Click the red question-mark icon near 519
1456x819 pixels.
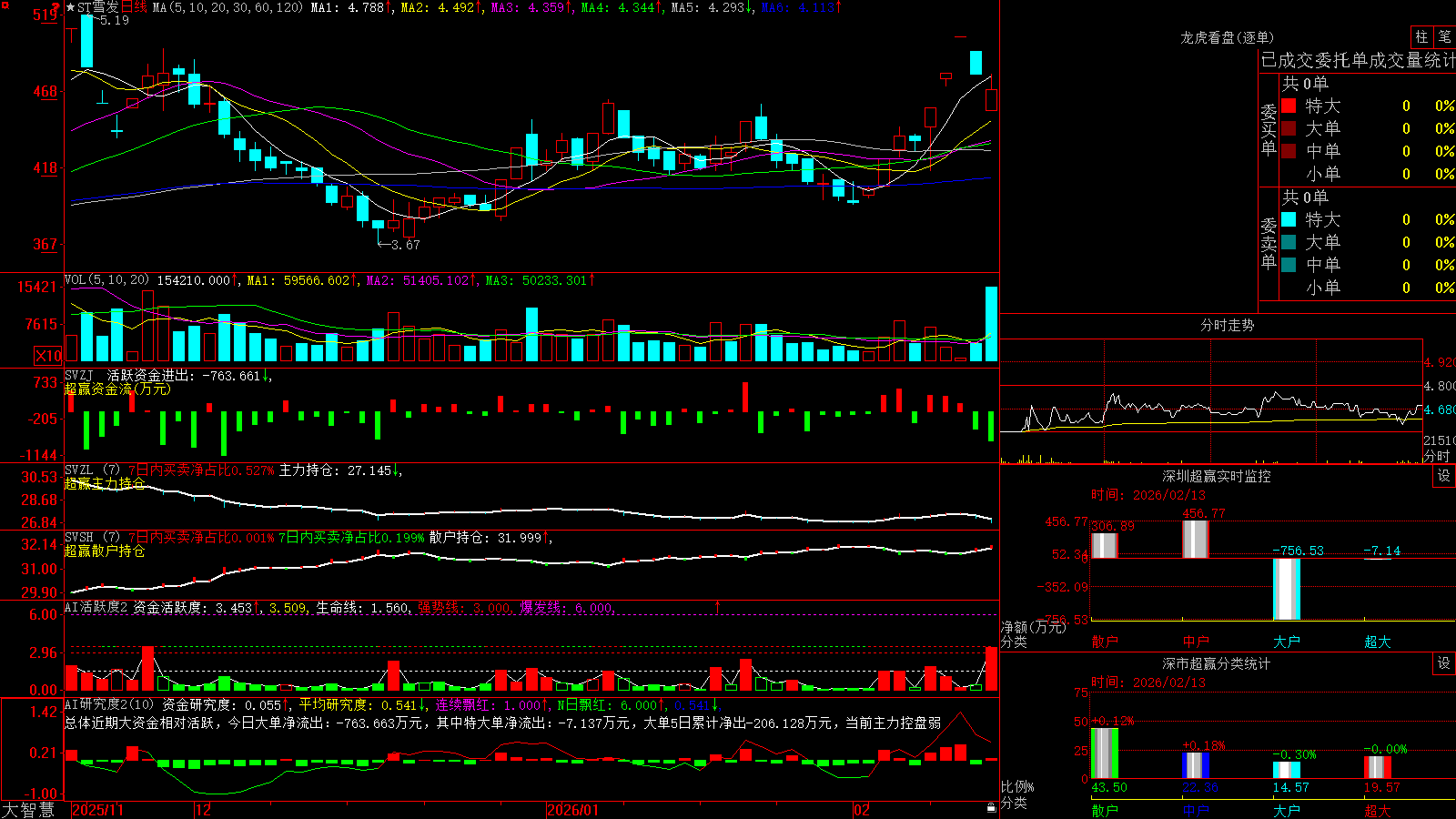tap(56, 8)
